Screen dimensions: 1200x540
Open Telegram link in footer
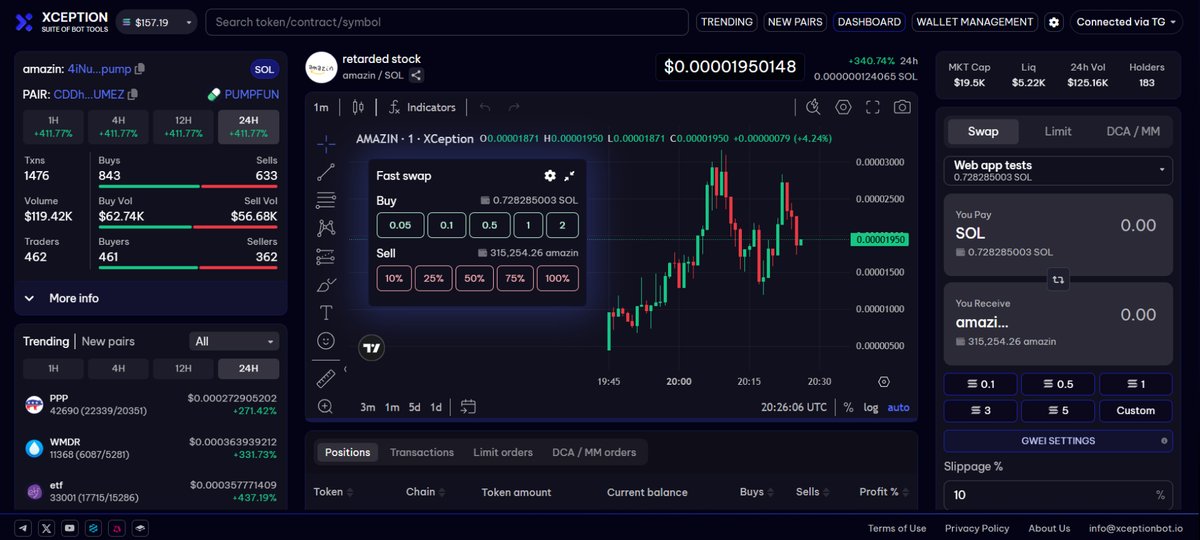[x=24, y=528]
